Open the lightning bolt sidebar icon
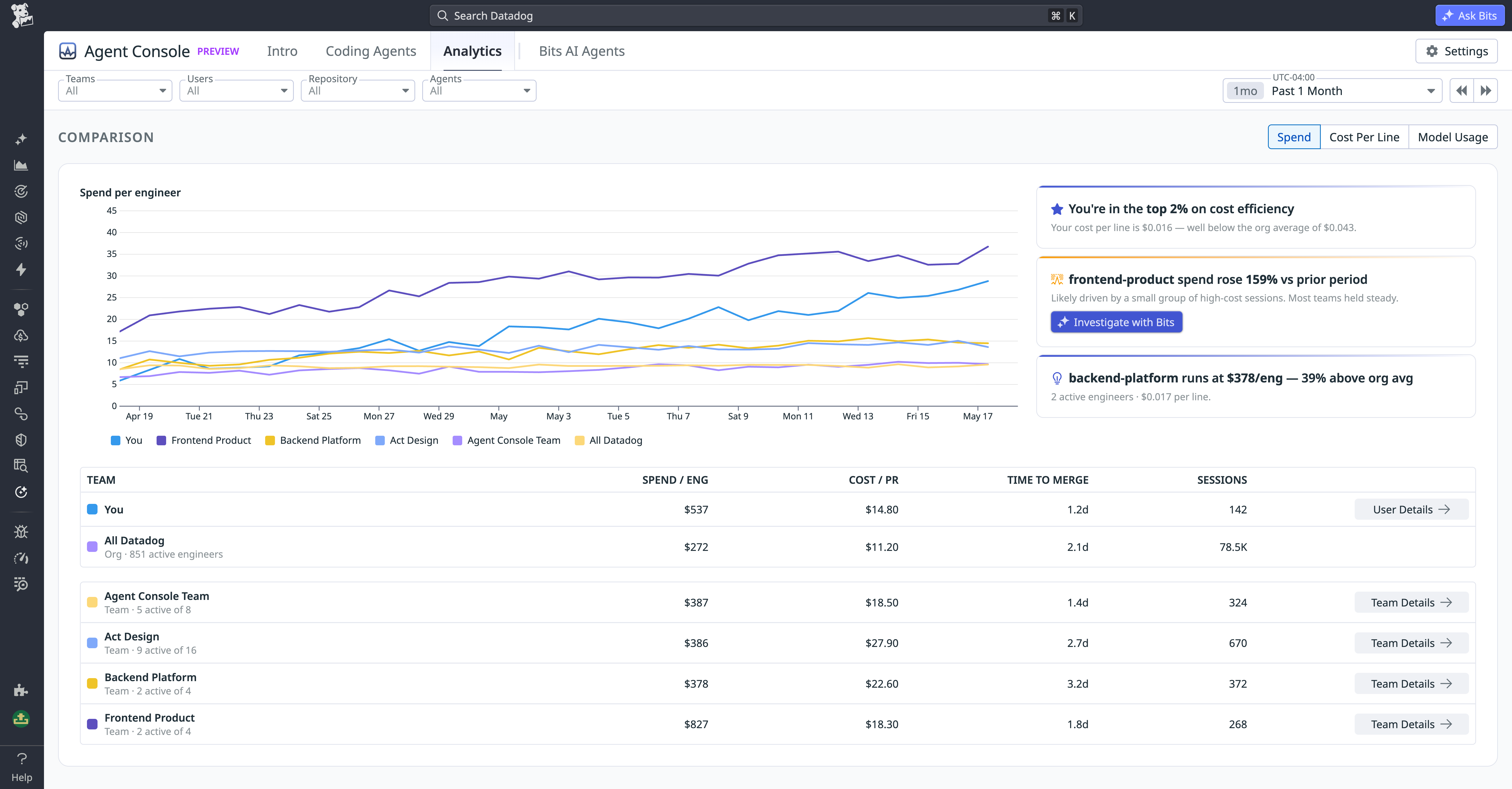Image resolution: width=1512 pixels, height=789 pixels. 21,270
